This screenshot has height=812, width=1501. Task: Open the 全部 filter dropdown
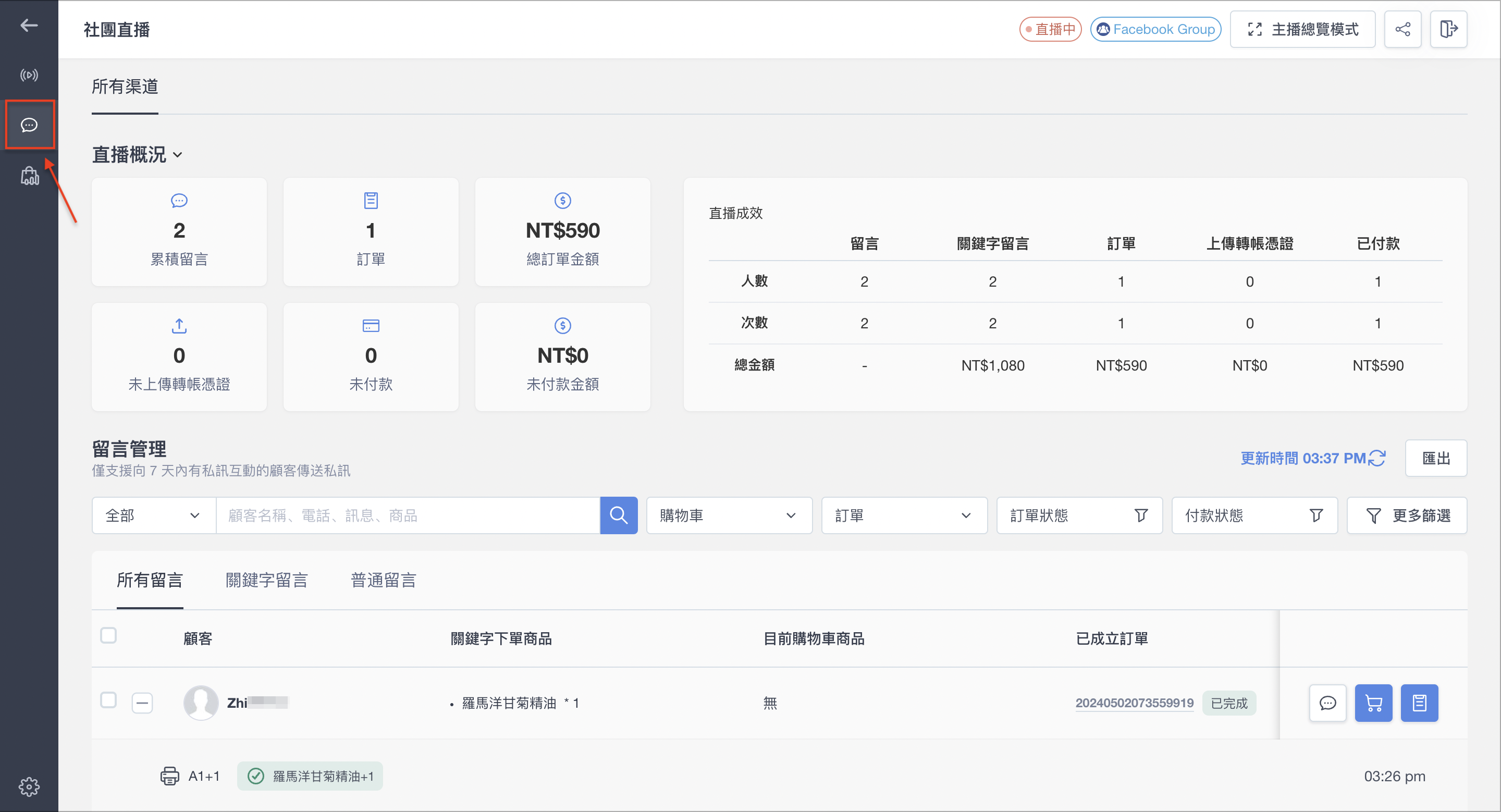pyautogui.click(x=154, y=515)
